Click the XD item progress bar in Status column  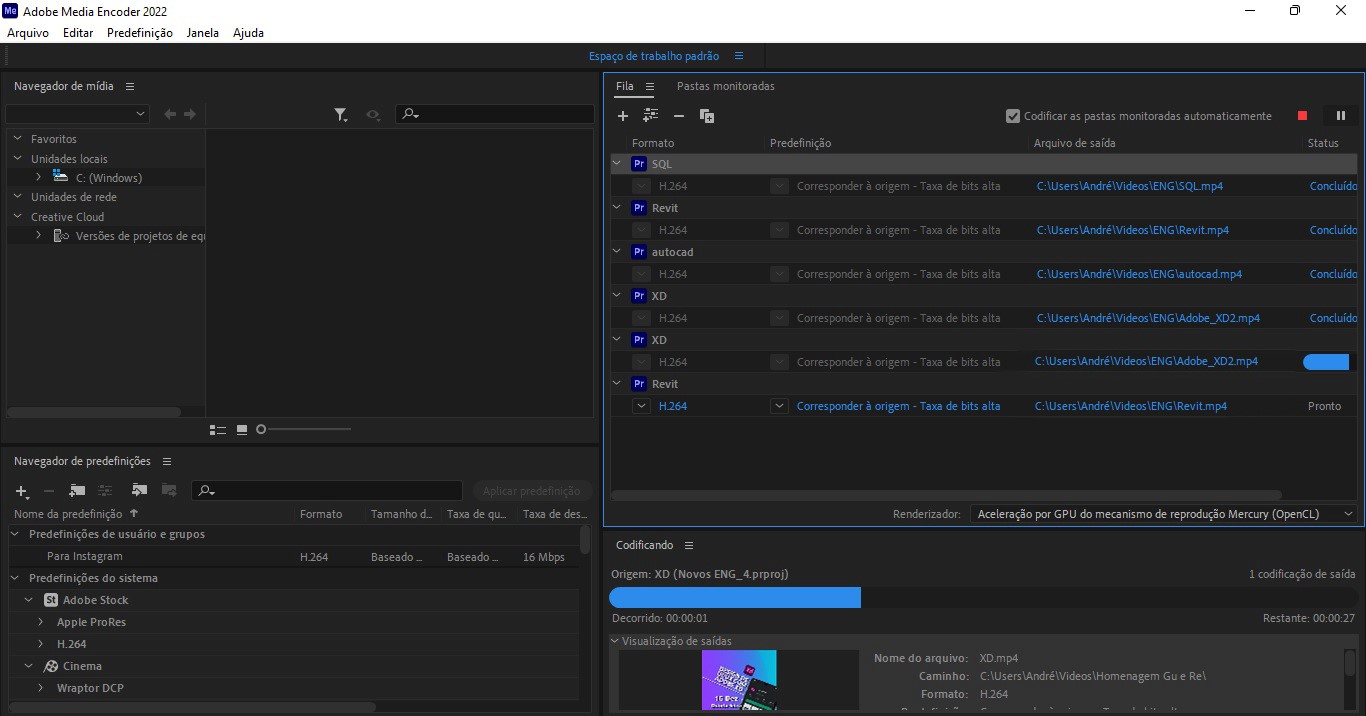1326,362
